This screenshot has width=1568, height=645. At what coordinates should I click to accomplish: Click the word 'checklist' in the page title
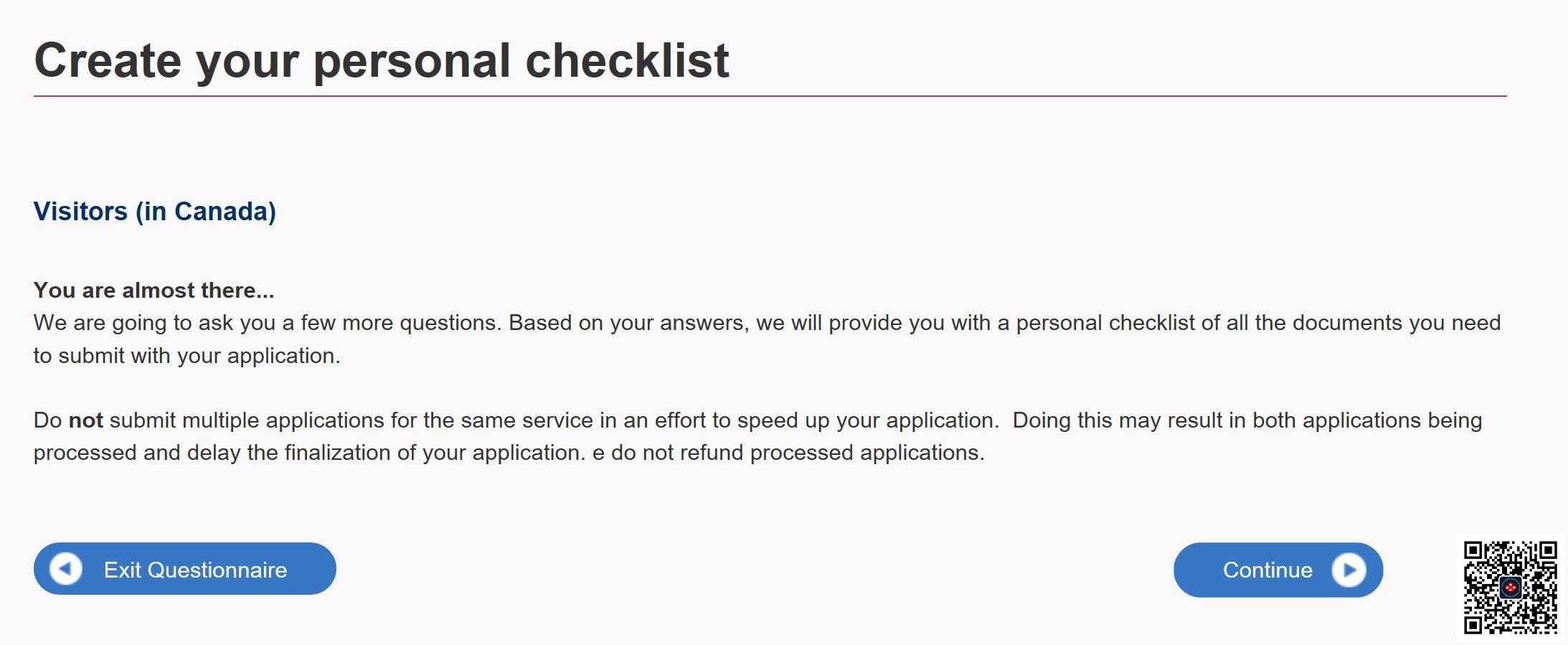pos(628,60)
